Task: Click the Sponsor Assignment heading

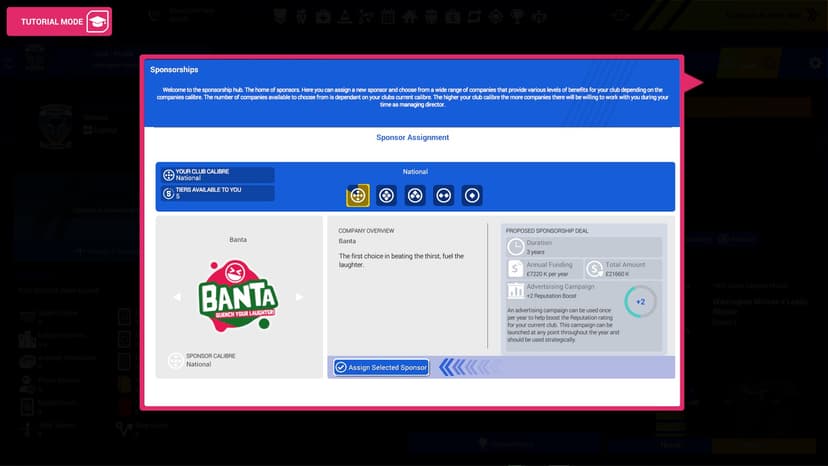Action: pos(412,137)
